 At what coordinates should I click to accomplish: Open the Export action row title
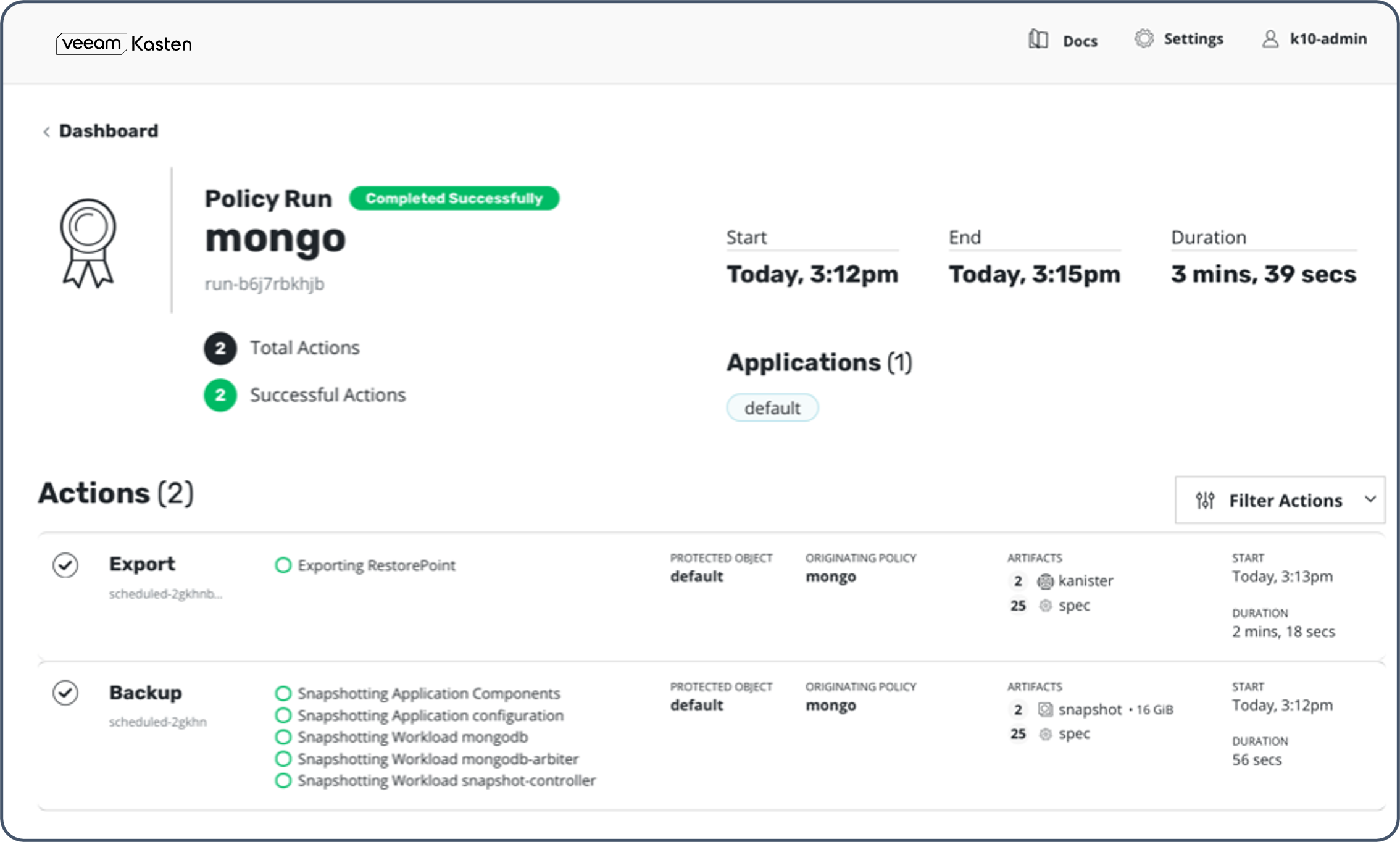click(x=142, y=564)
